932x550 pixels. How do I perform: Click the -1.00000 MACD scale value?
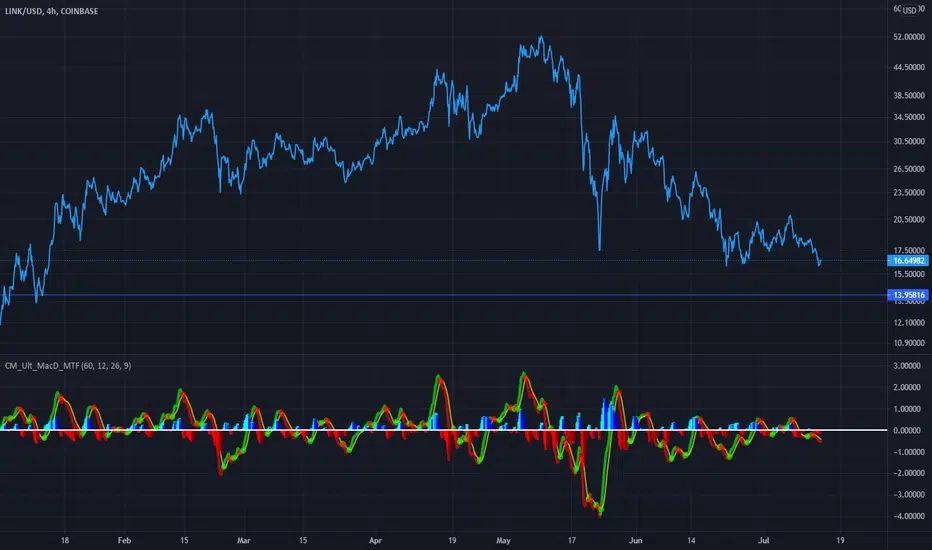click(909, 452)
